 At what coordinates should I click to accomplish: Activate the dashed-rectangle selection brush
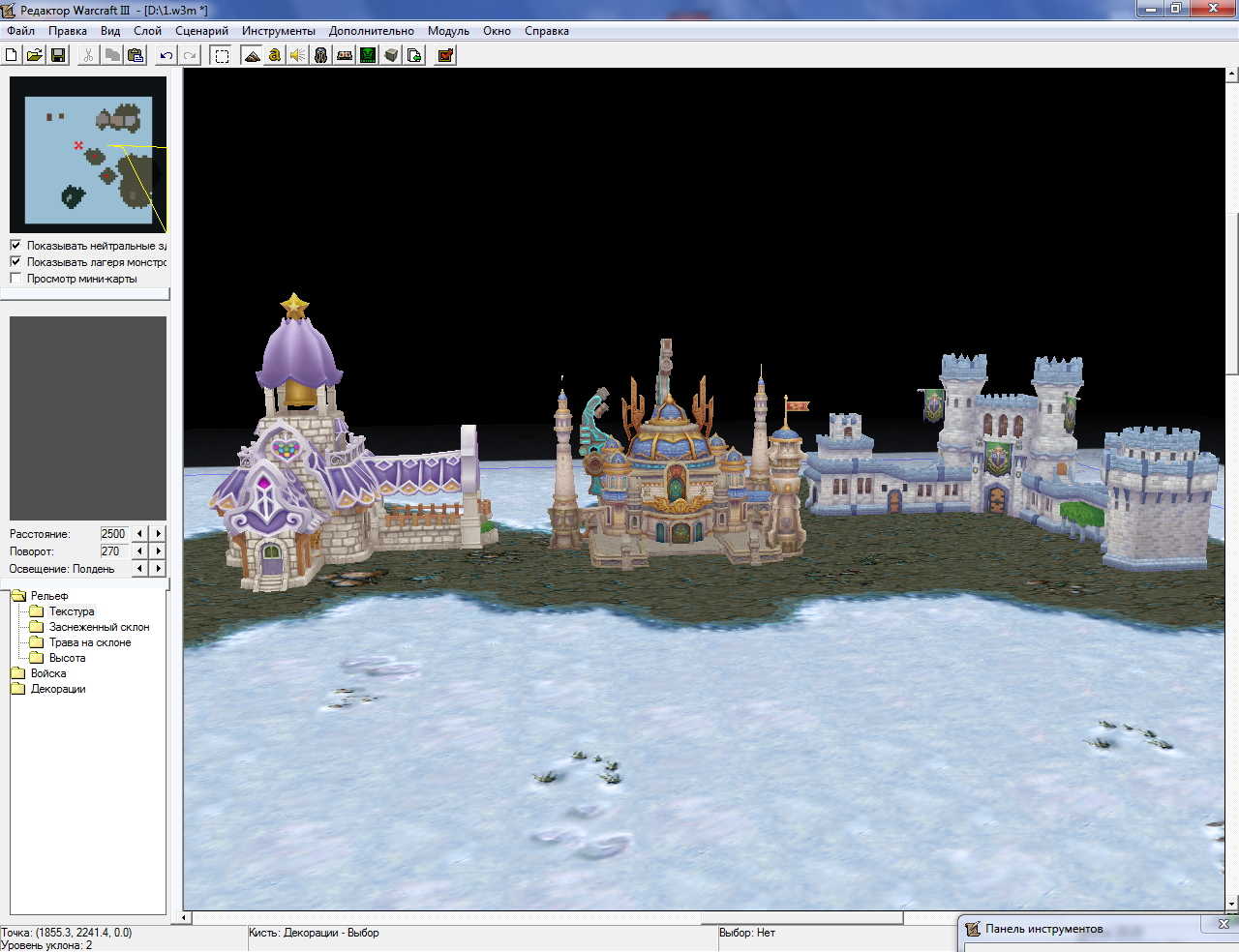click(222, 55)
